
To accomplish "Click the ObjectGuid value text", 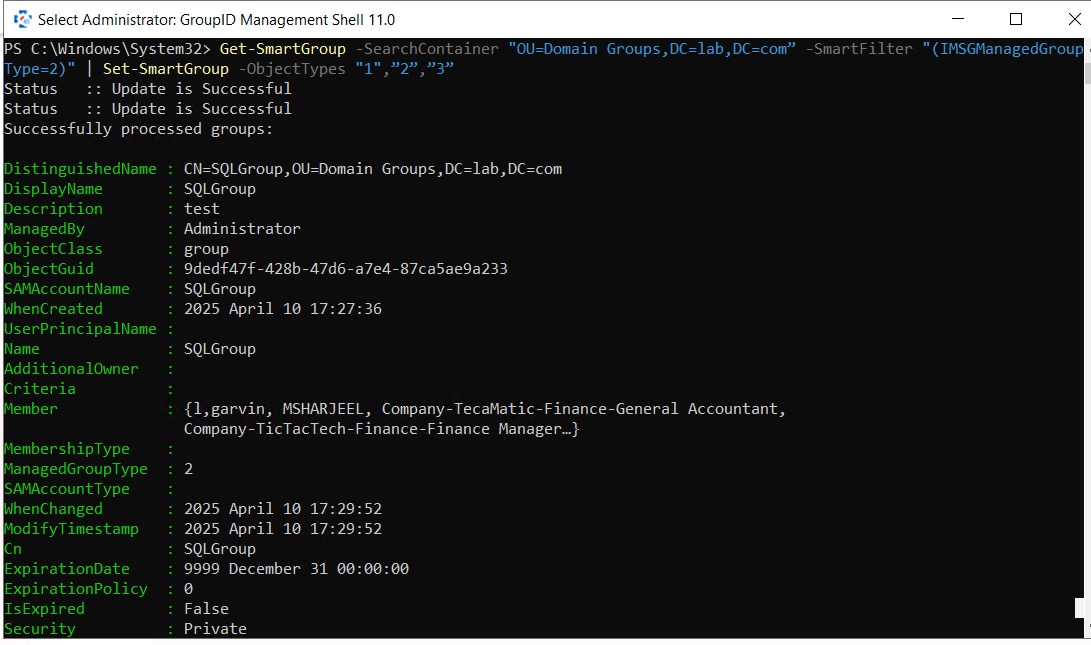I will (x=343, y=268).
